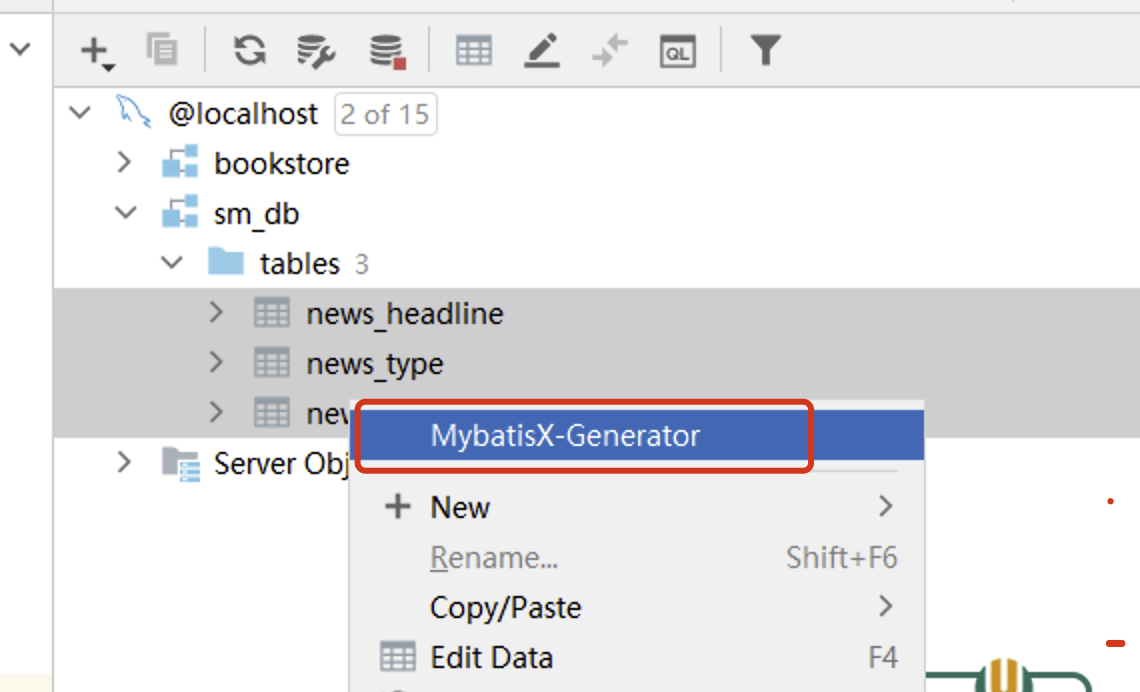1140x692 pixels.
Task: Click the Deactivate/disconnect database icon
Action: click(387, 50)
